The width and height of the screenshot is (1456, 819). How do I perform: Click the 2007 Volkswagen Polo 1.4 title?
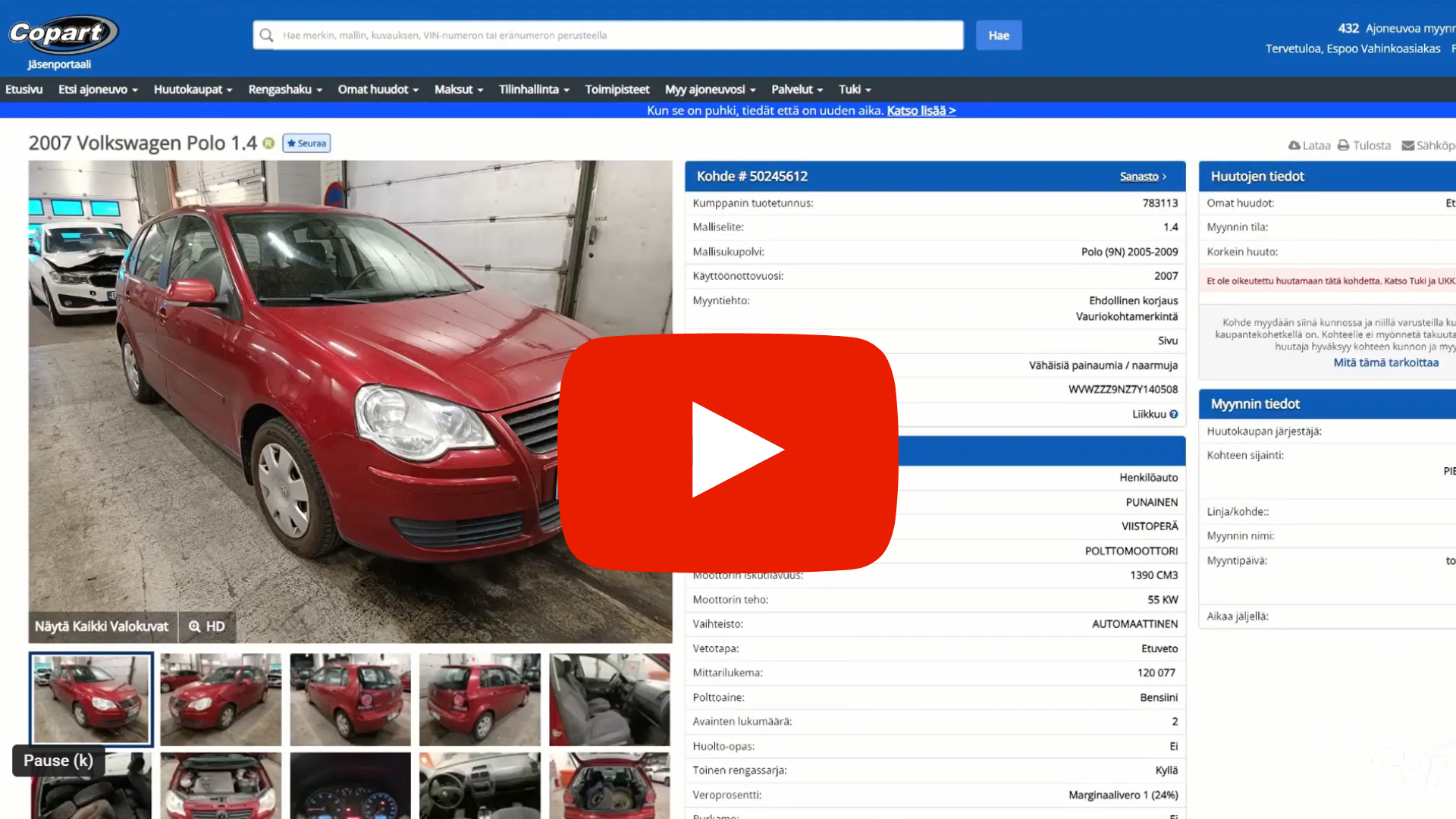coord(143,143)
